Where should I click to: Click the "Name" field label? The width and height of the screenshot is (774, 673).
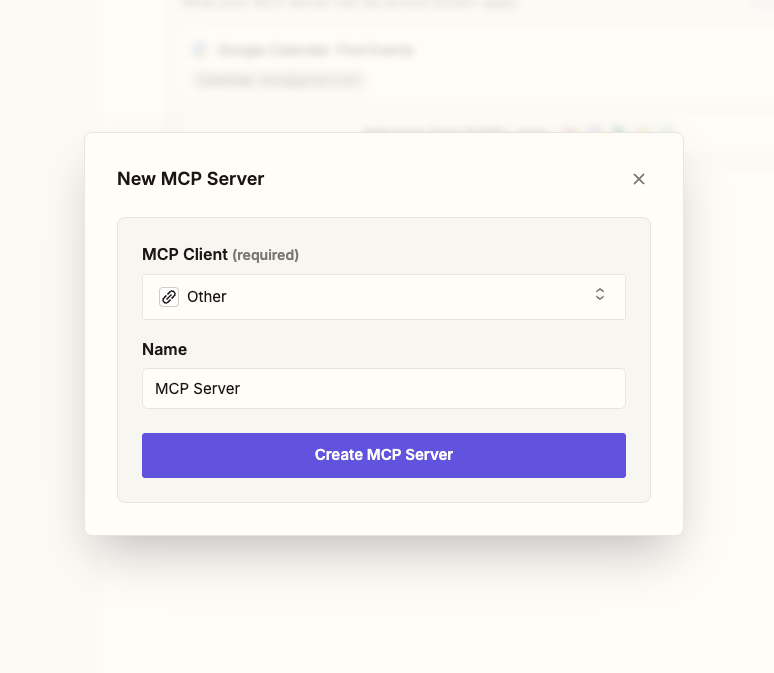pyautogui.click(x=164, y=349)
